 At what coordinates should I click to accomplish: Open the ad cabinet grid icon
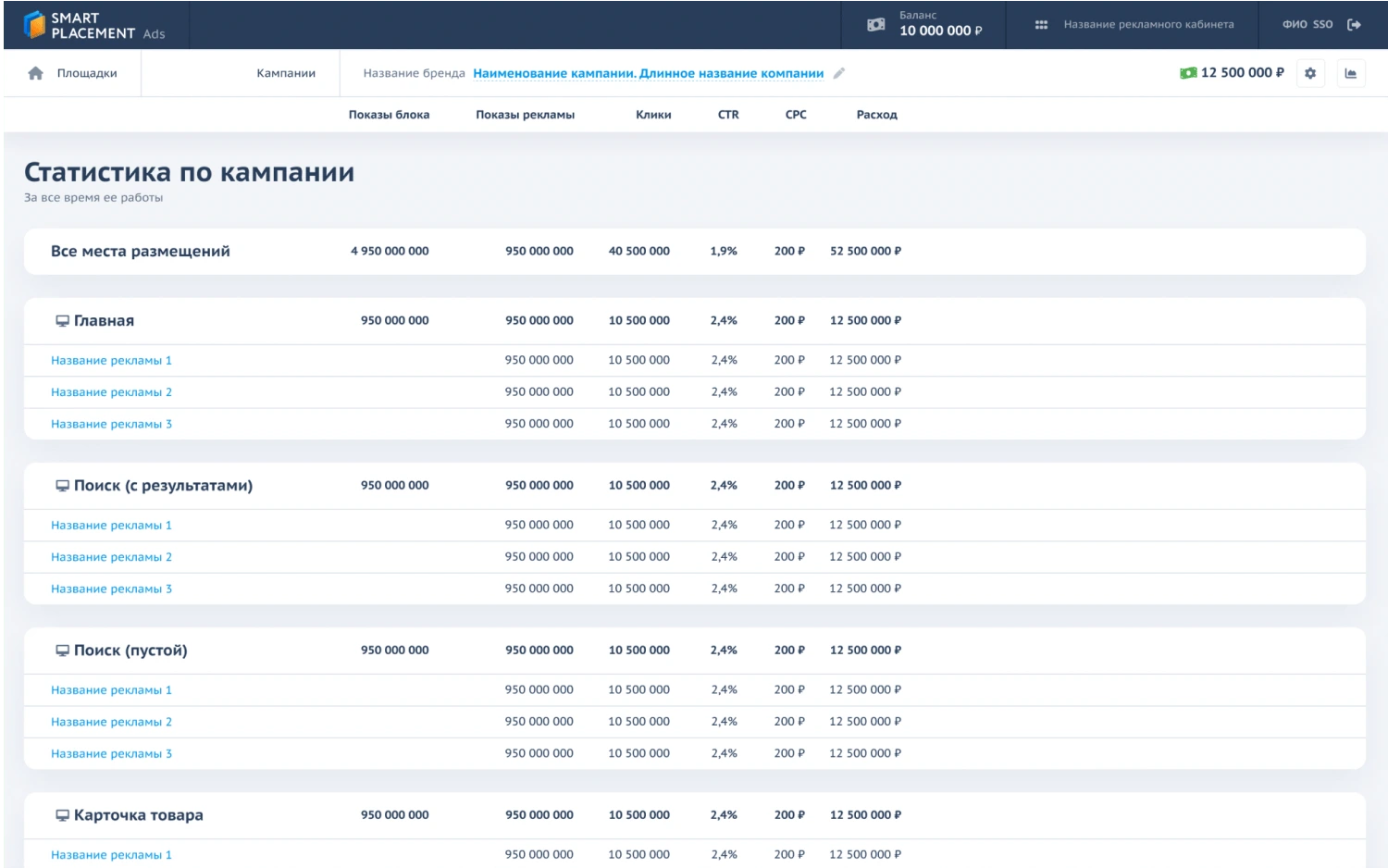(x=1041, y=25)
